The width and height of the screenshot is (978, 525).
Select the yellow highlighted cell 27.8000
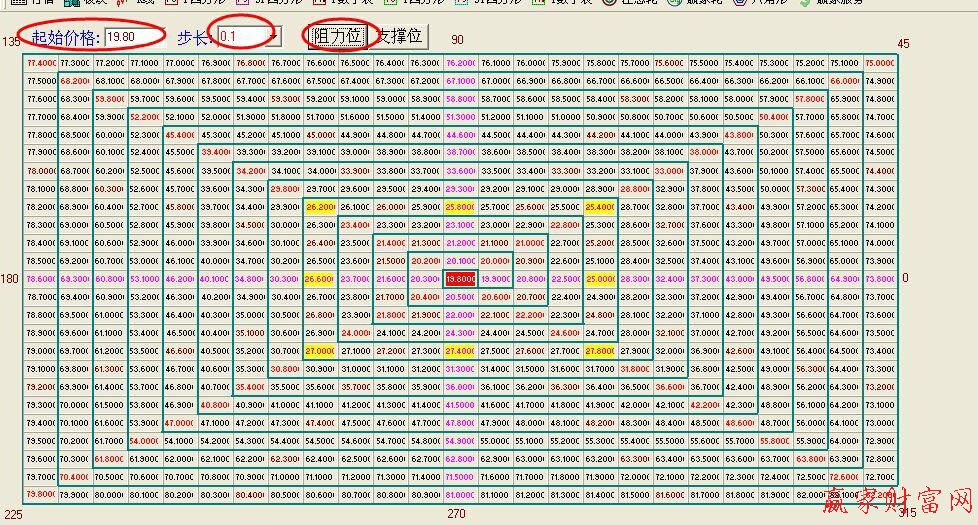(599, 351)
